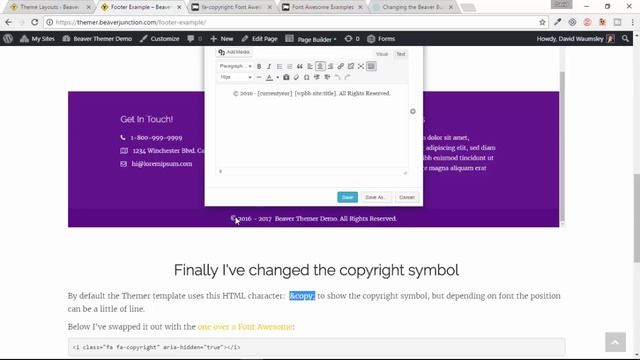This screenshot has width=640, height=360.
Task: Click Edit Page in the admin bar
Action: [259, 39]
